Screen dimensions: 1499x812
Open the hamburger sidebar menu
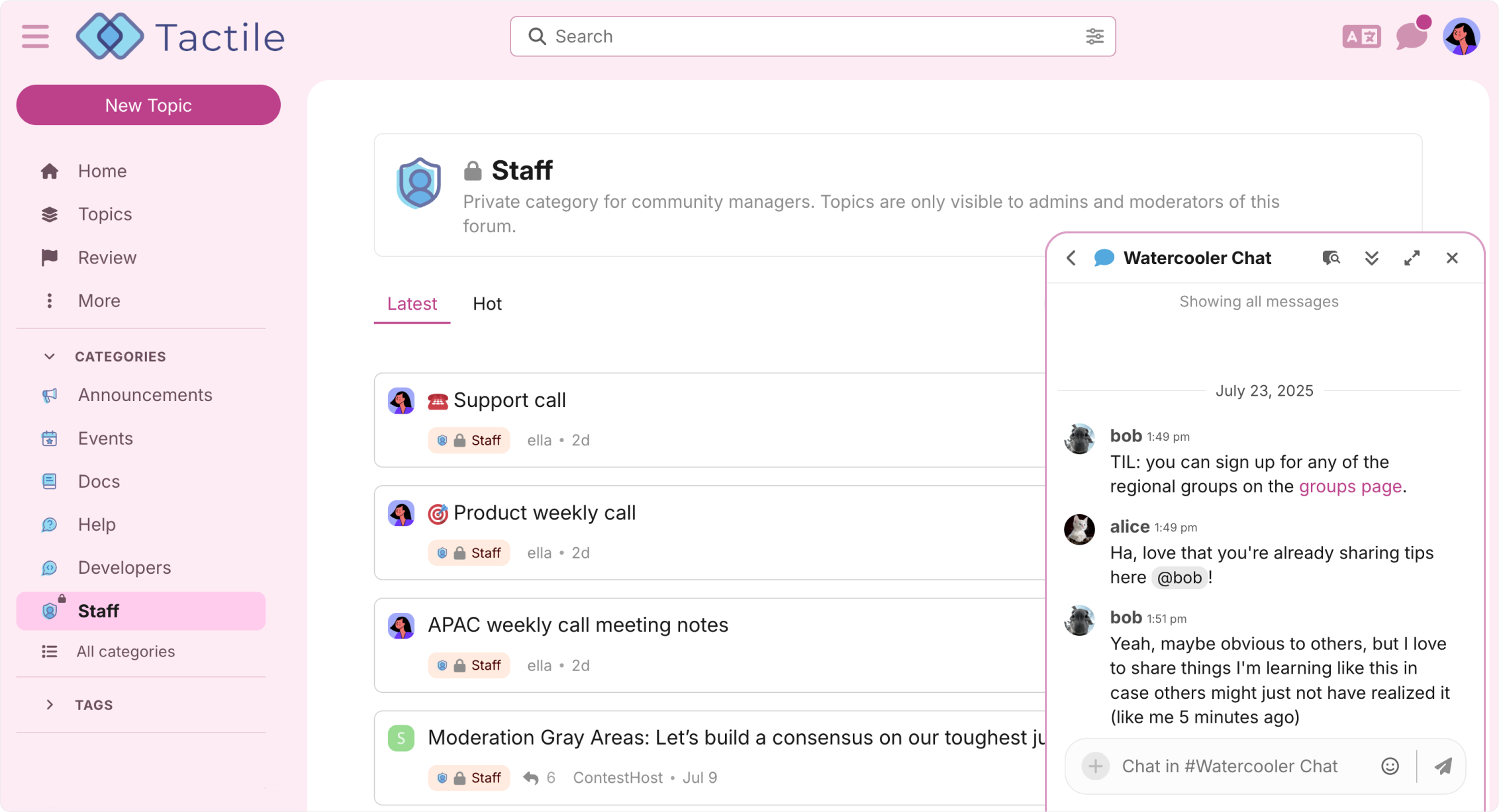point(35,36)
